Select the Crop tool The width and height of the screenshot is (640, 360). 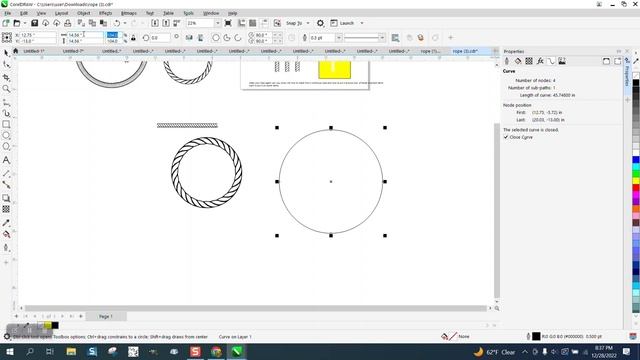coord(6,77)
